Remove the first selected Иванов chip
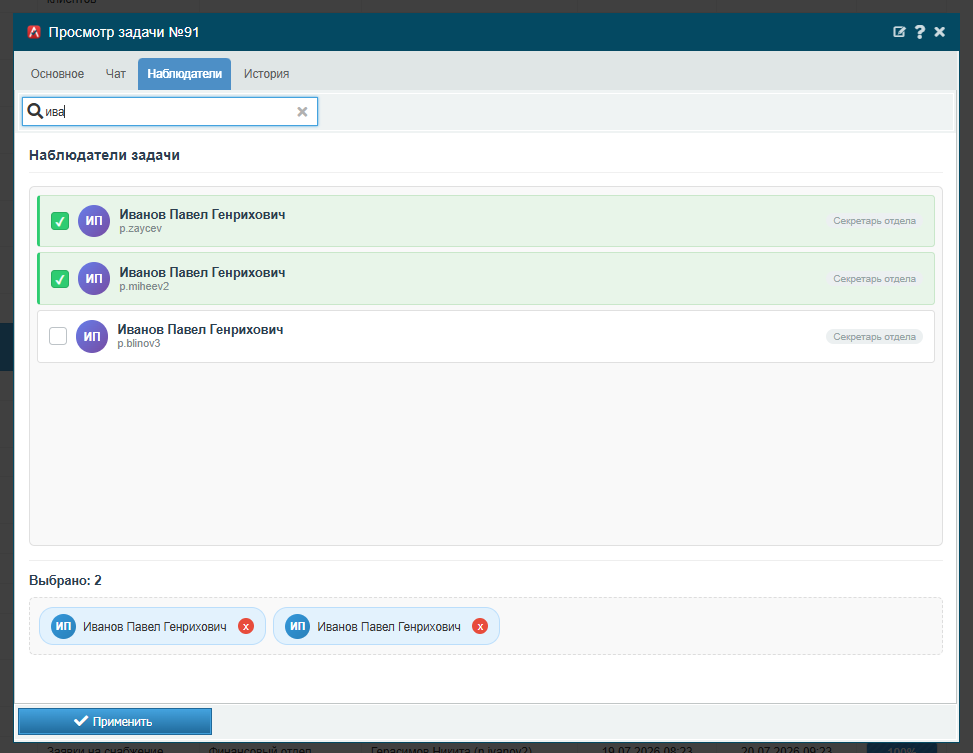973x753 pixels. (x=246, y=626)
